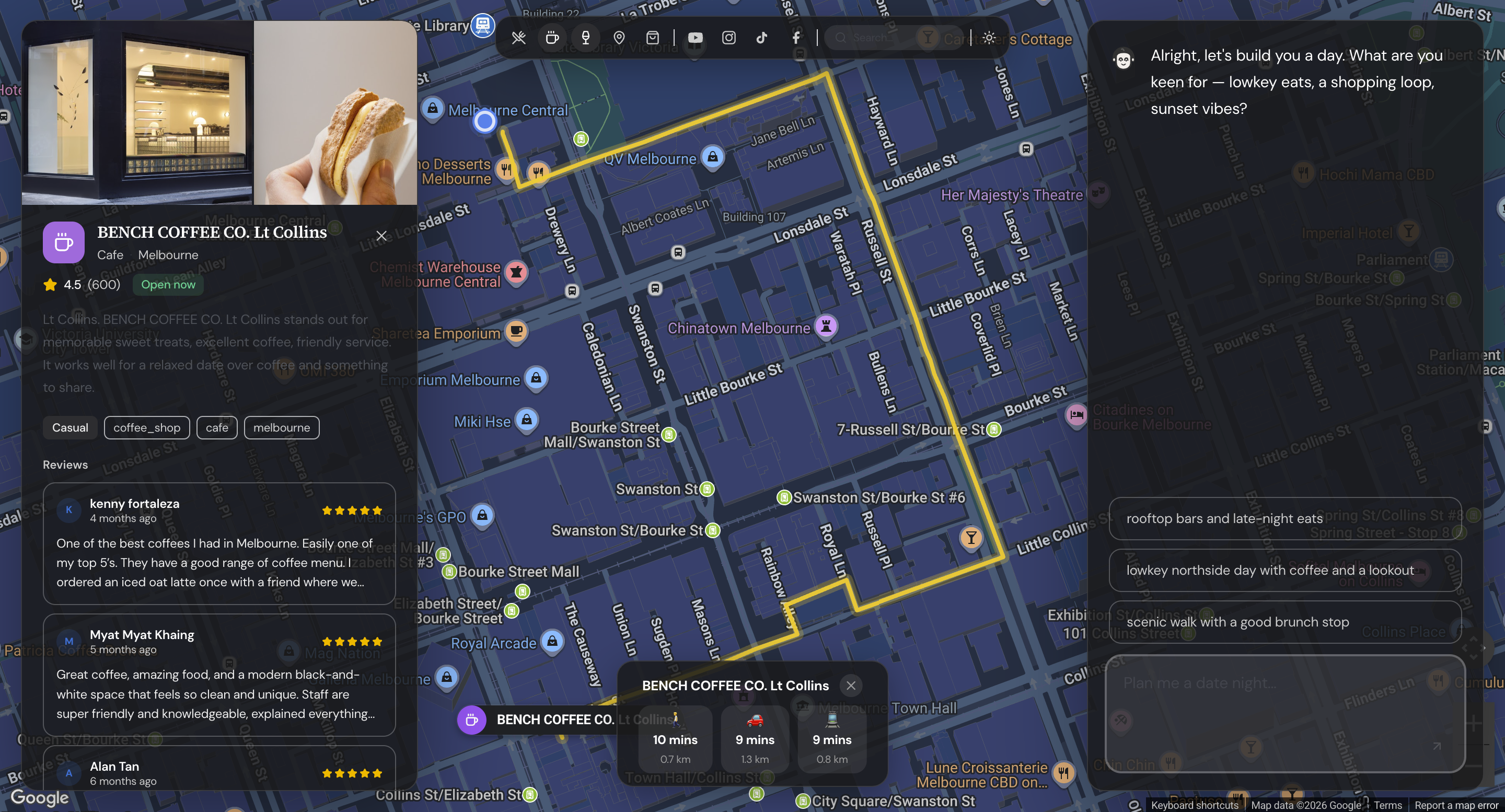The height and width of the screenshot is (812, 1505).
Task: Click the YouTube icon in toolbar
Action: point(694,38)
